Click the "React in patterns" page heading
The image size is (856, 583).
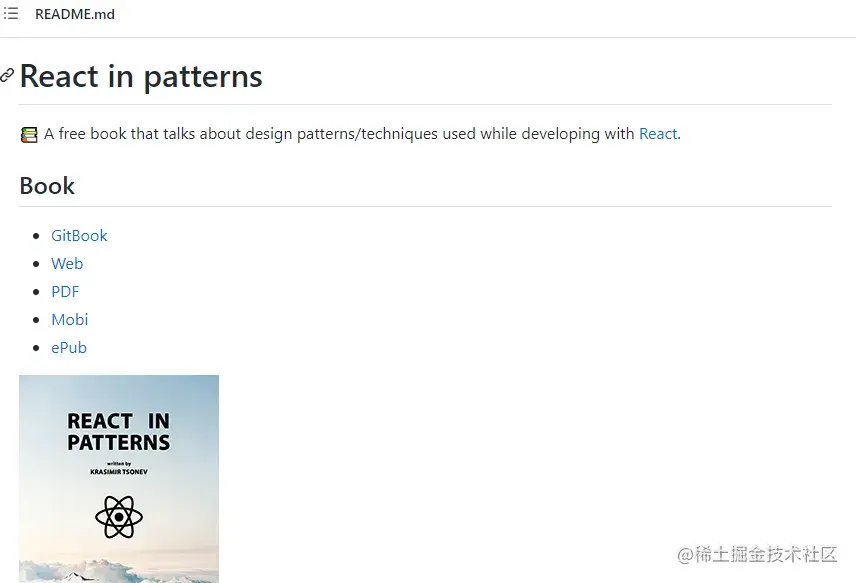tap(141, 76)
